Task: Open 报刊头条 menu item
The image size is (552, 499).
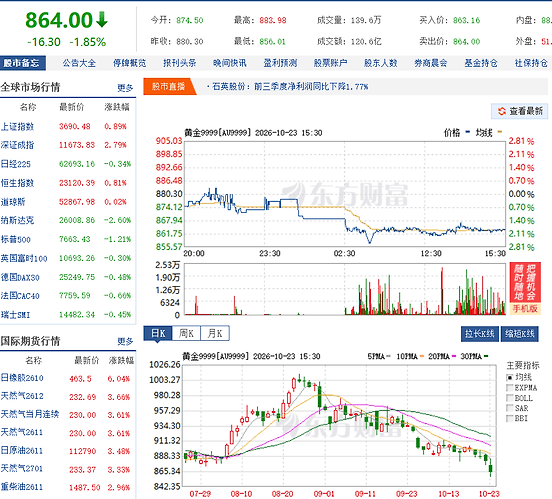Action: click(180, 63)
